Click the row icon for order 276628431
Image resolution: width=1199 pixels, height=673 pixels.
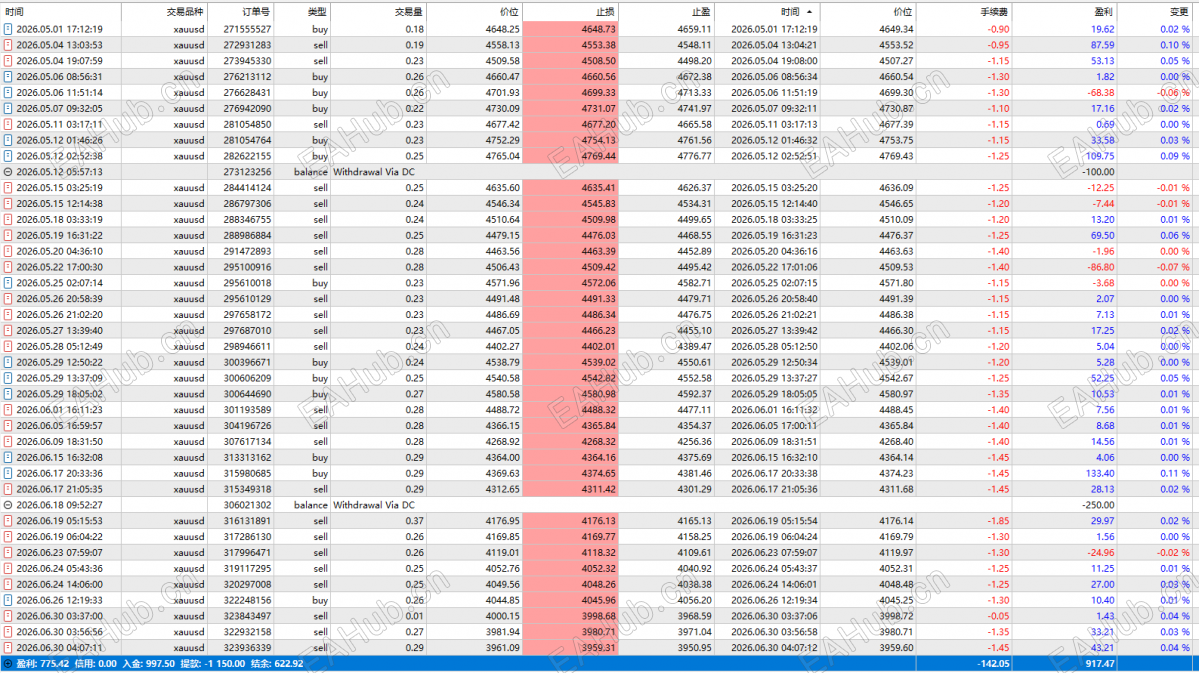(8, 93)
